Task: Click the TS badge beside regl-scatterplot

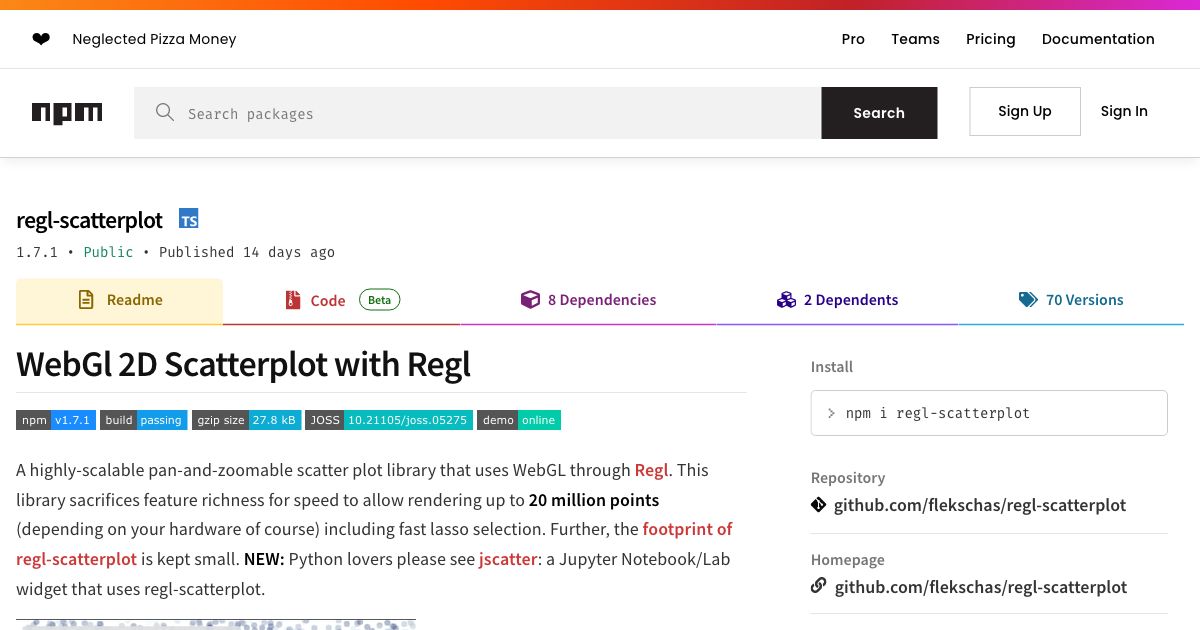Action: pyautogui.click(x=188, y=218)
